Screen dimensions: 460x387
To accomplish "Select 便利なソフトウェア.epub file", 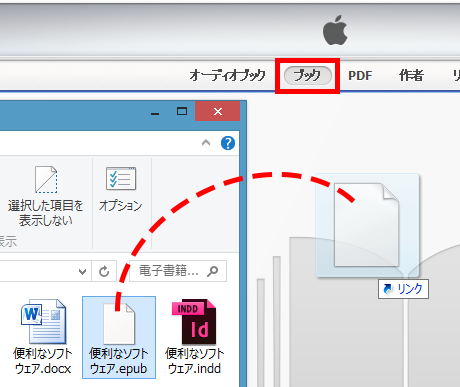I will pos(119,337).
